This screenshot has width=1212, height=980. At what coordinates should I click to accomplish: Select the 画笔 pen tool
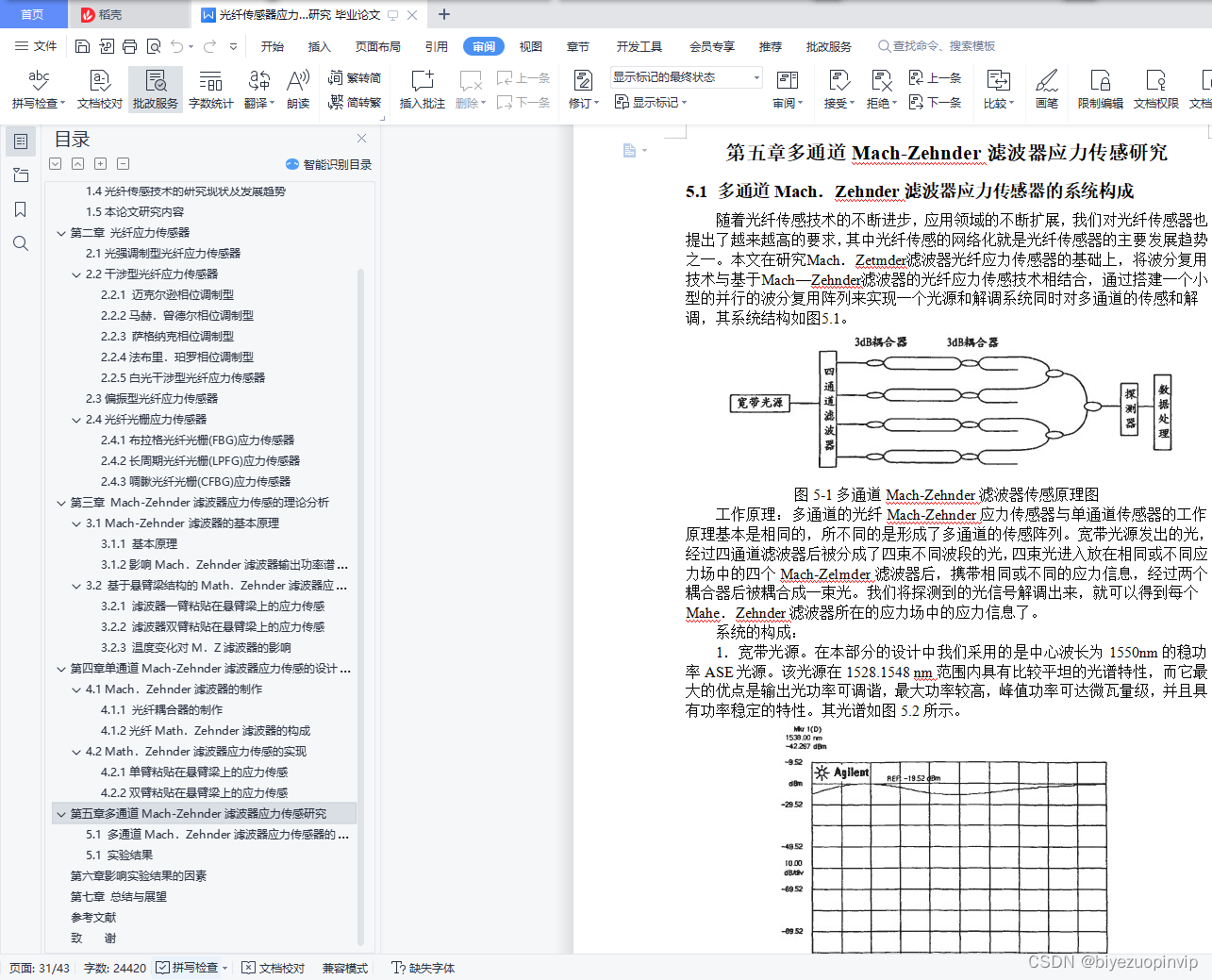pos(1047,90)
